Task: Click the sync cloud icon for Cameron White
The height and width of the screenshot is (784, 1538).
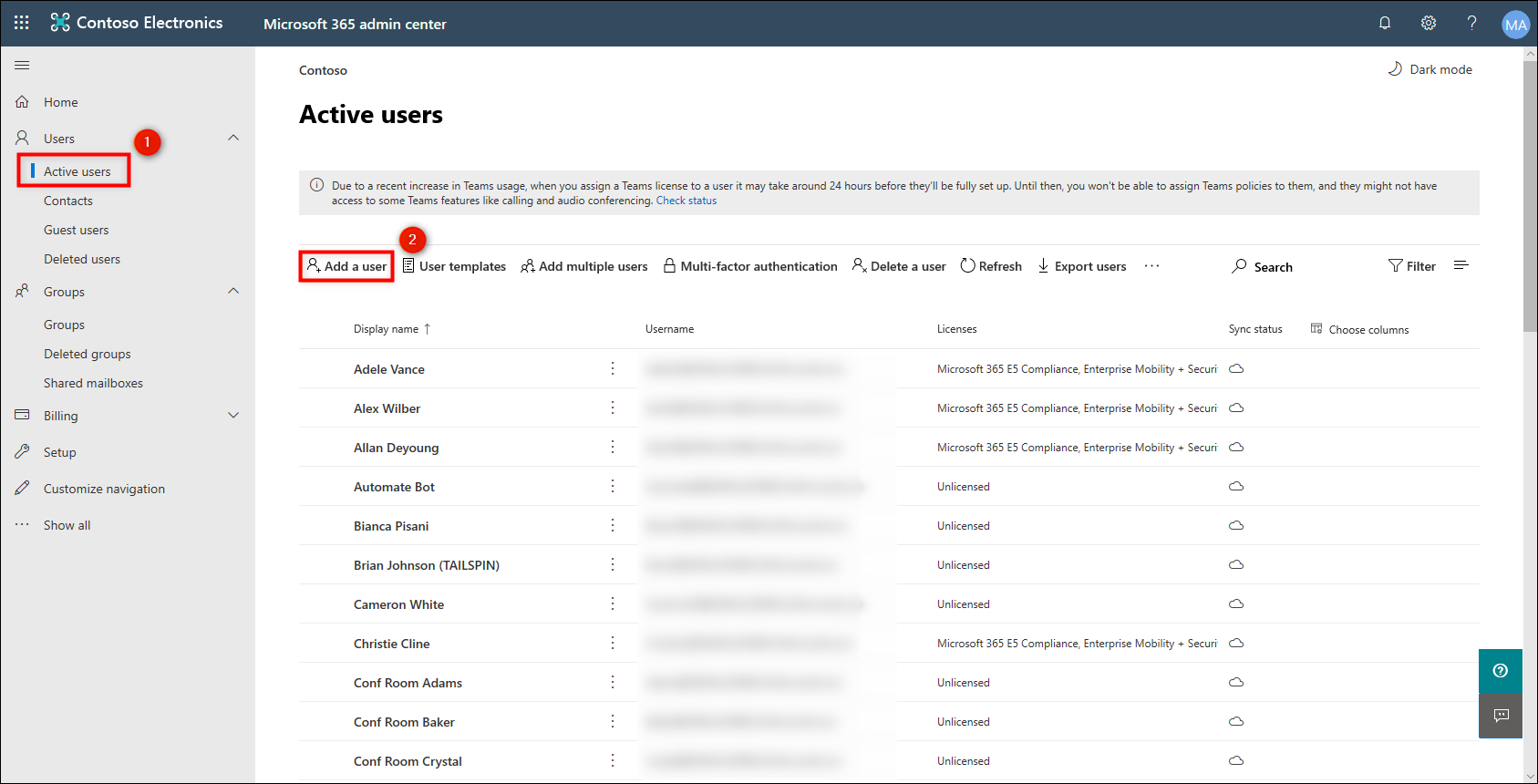Action: (1236, 604)
